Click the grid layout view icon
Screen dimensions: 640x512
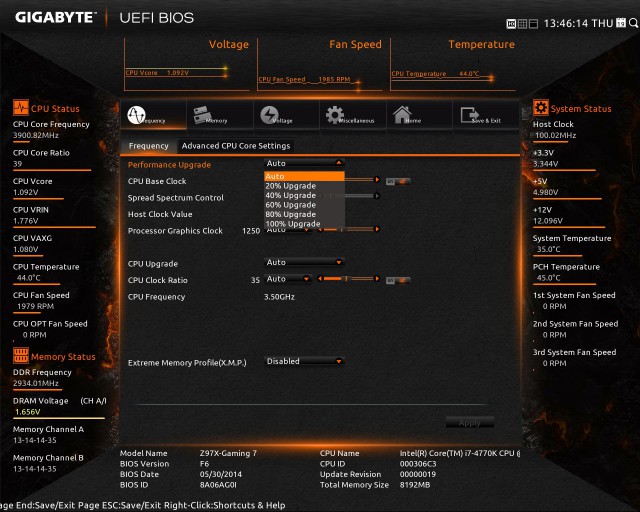[x=522, y=24]
